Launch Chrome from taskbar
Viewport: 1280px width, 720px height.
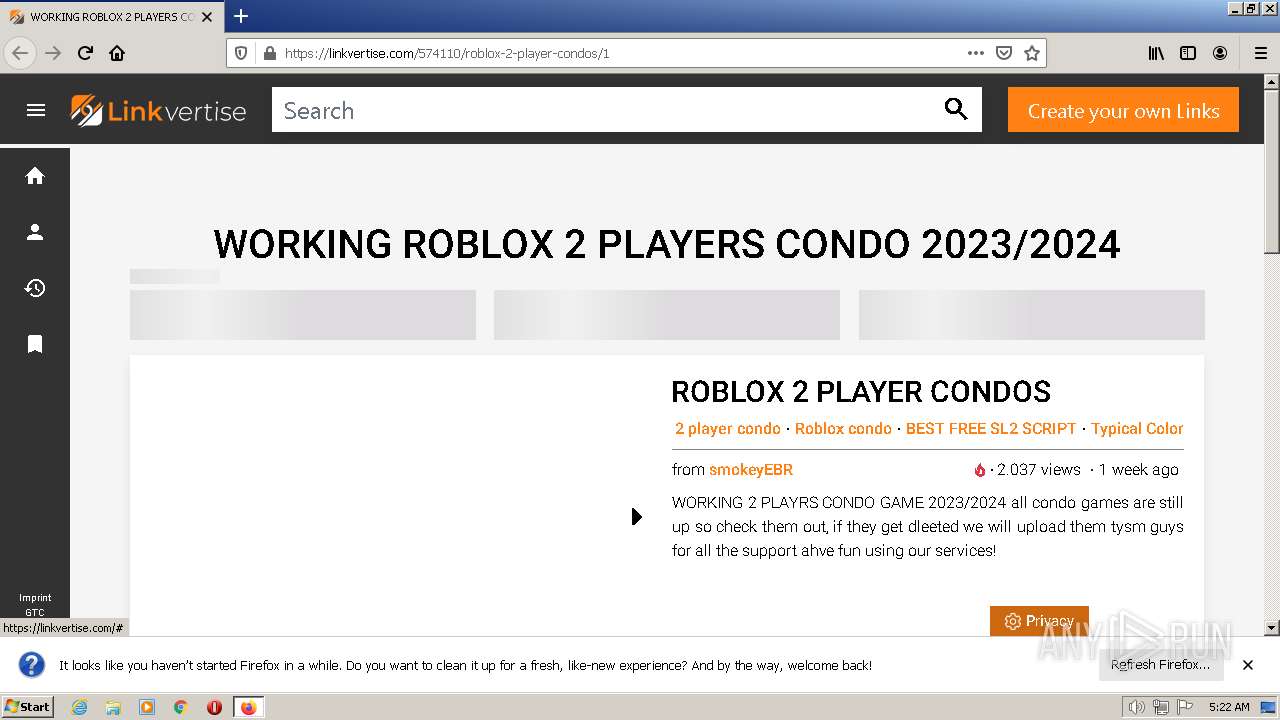click(x=181, y=707)
